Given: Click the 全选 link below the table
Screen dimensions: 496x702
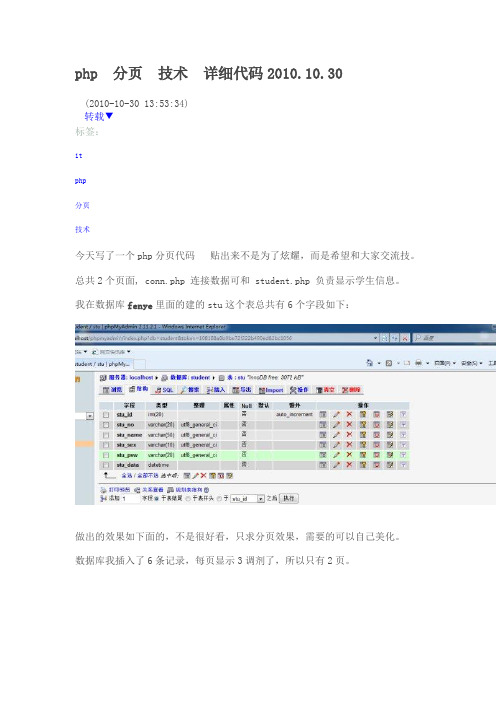Looking at the screenshot, I should coord(126,475).
